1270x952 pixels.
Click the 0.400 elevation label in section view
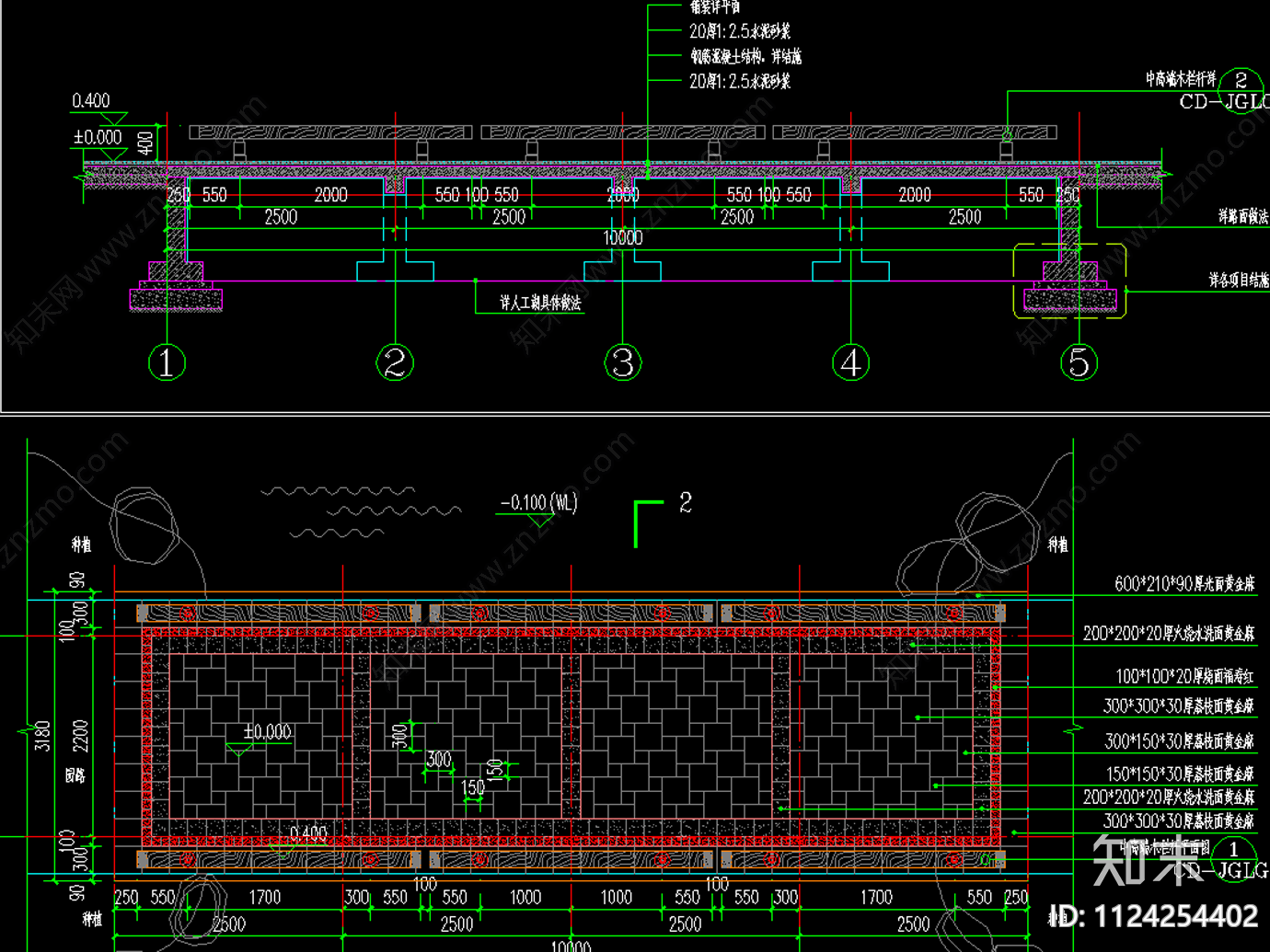[x=91, y=100]
